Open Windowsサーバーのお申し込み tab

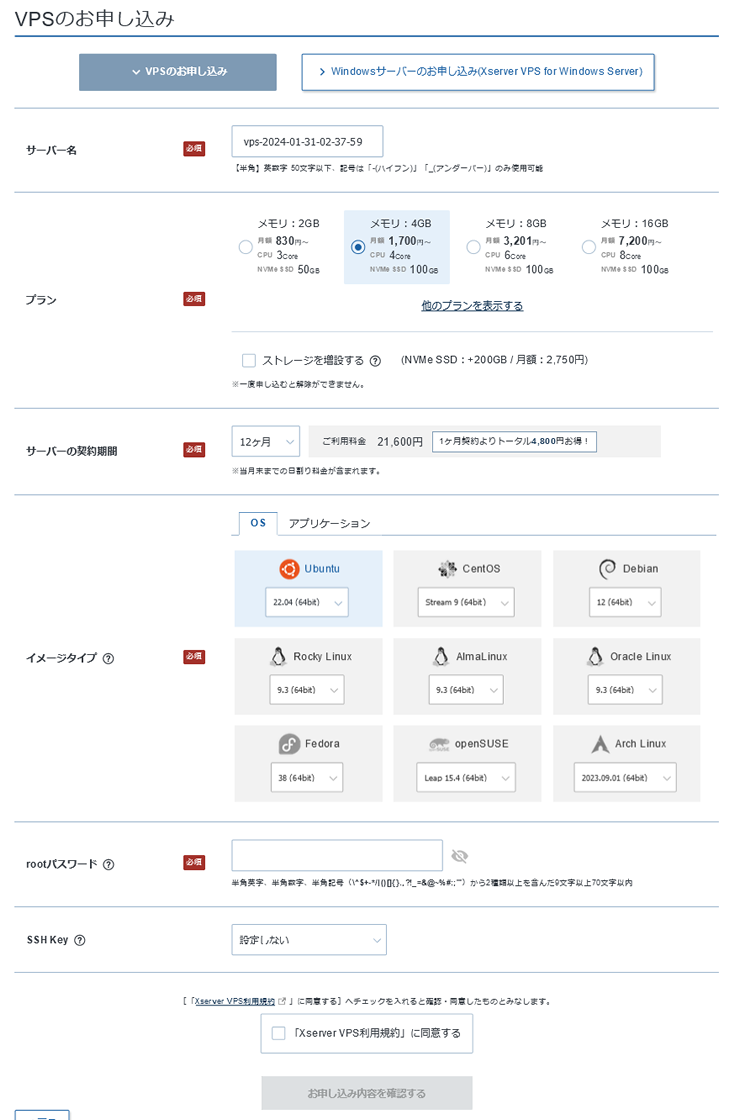click(x=478, y=72)
